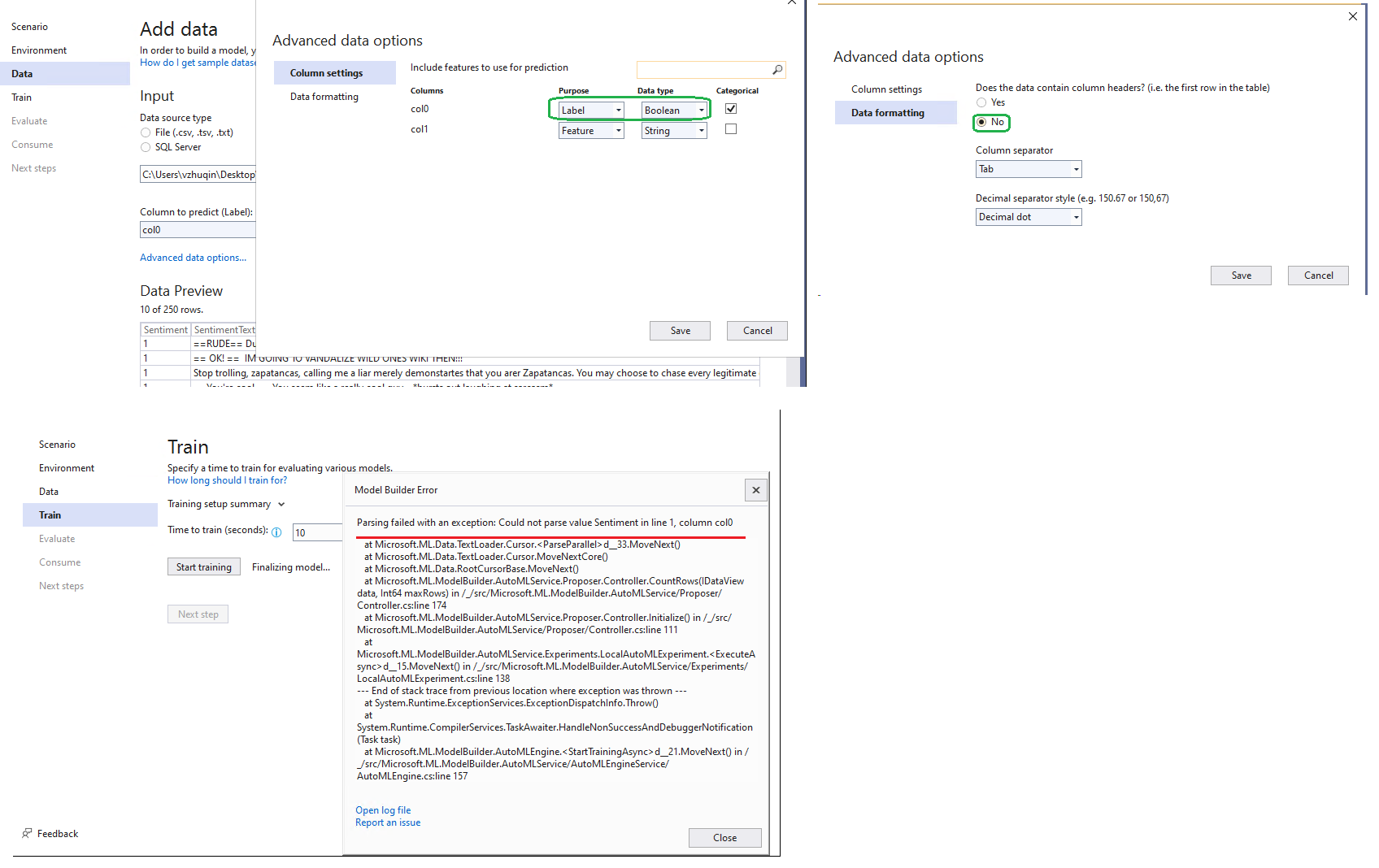1379x868 pixels.
Task: Click Save in Column settings dialog
Action: click(x=680, y=331)
